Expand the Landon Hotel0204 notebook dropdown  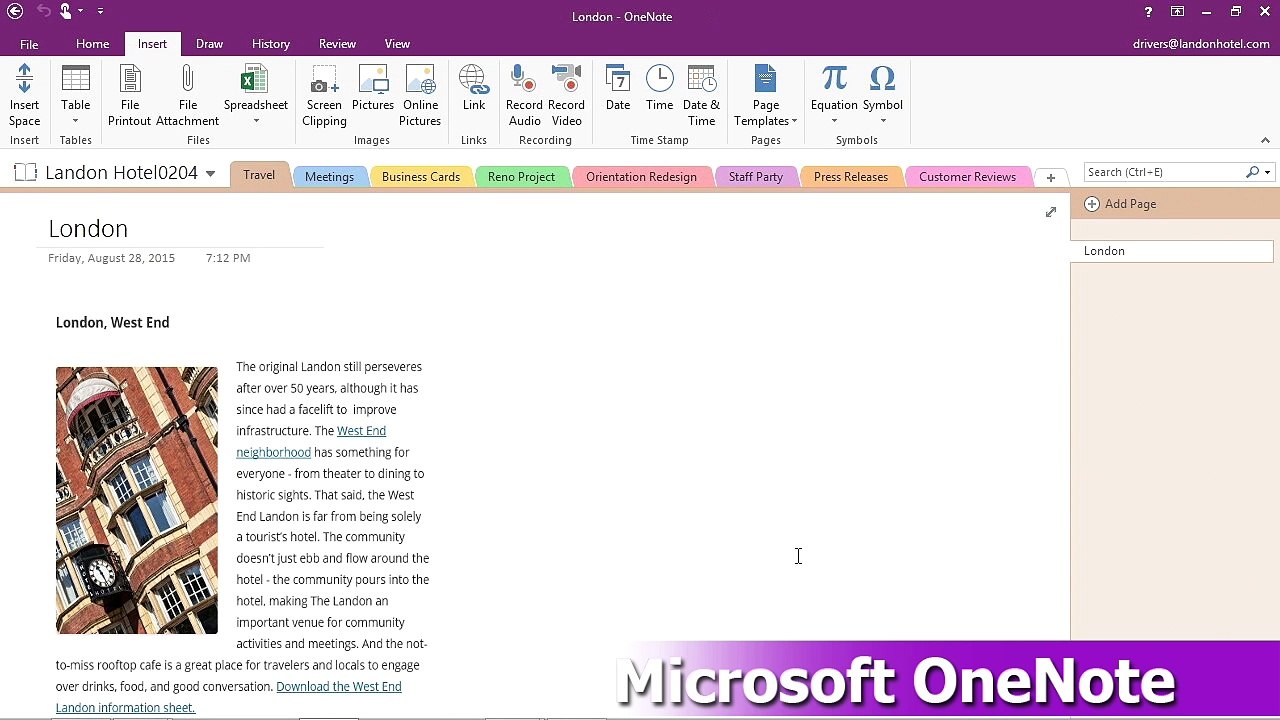[x=210, y=174]
